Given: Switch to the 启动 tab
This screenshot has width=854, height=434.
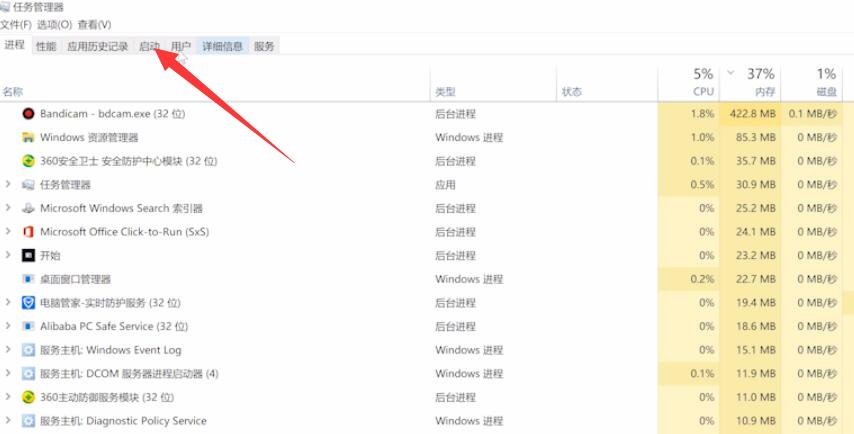Looking at the screenshot, I should click(x=149, y=46).
